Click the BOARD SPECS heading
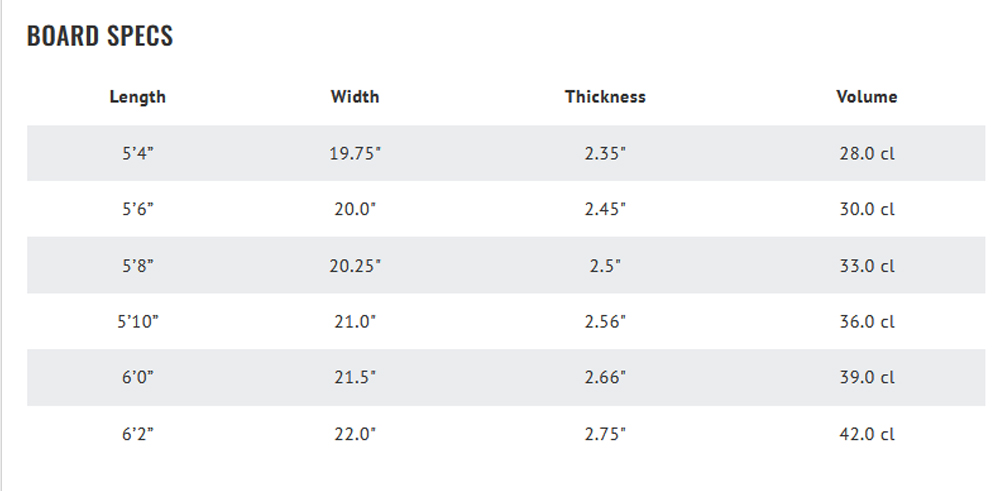The image size is (1000, 491). (x=99, y=36)
